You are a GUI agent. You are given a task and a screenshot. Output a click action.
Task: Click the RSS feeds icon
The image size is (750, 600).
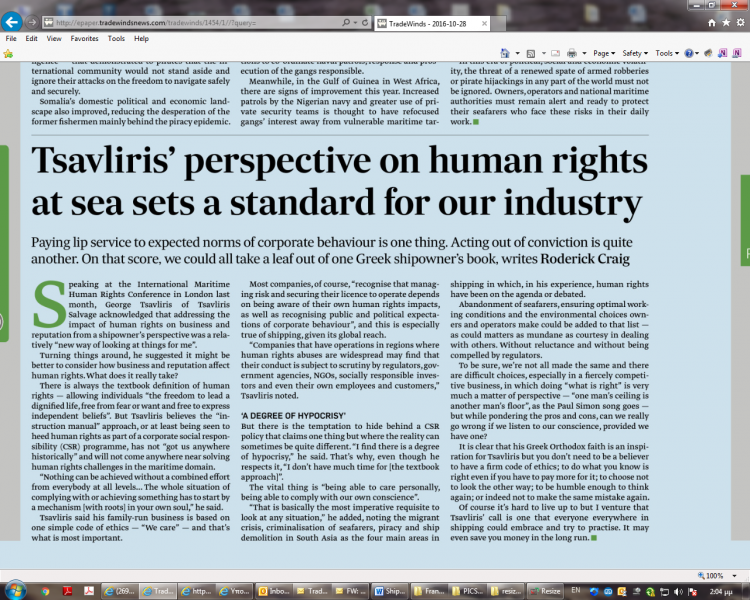pyautogui.click(x=528, y=52)
